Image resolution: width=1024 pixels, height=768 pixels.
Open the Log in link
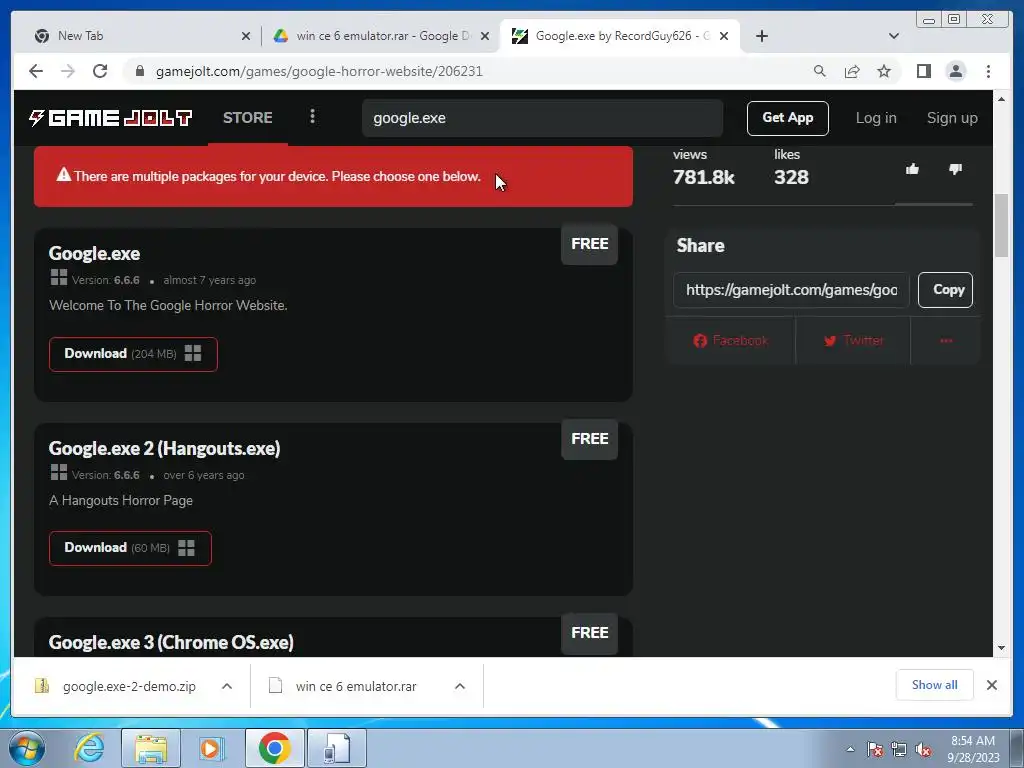click(876, 118)
